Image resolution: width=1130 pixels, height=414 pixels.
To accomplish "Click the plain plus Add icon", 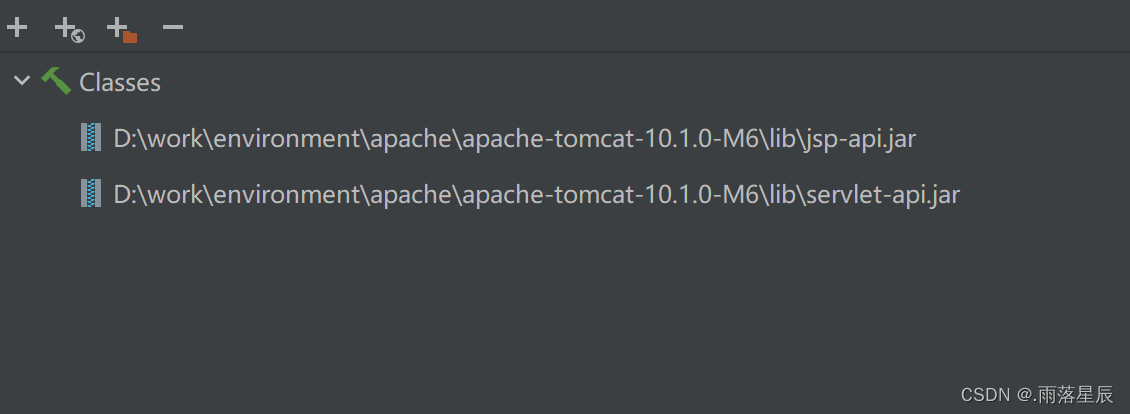I will [17, 27].
